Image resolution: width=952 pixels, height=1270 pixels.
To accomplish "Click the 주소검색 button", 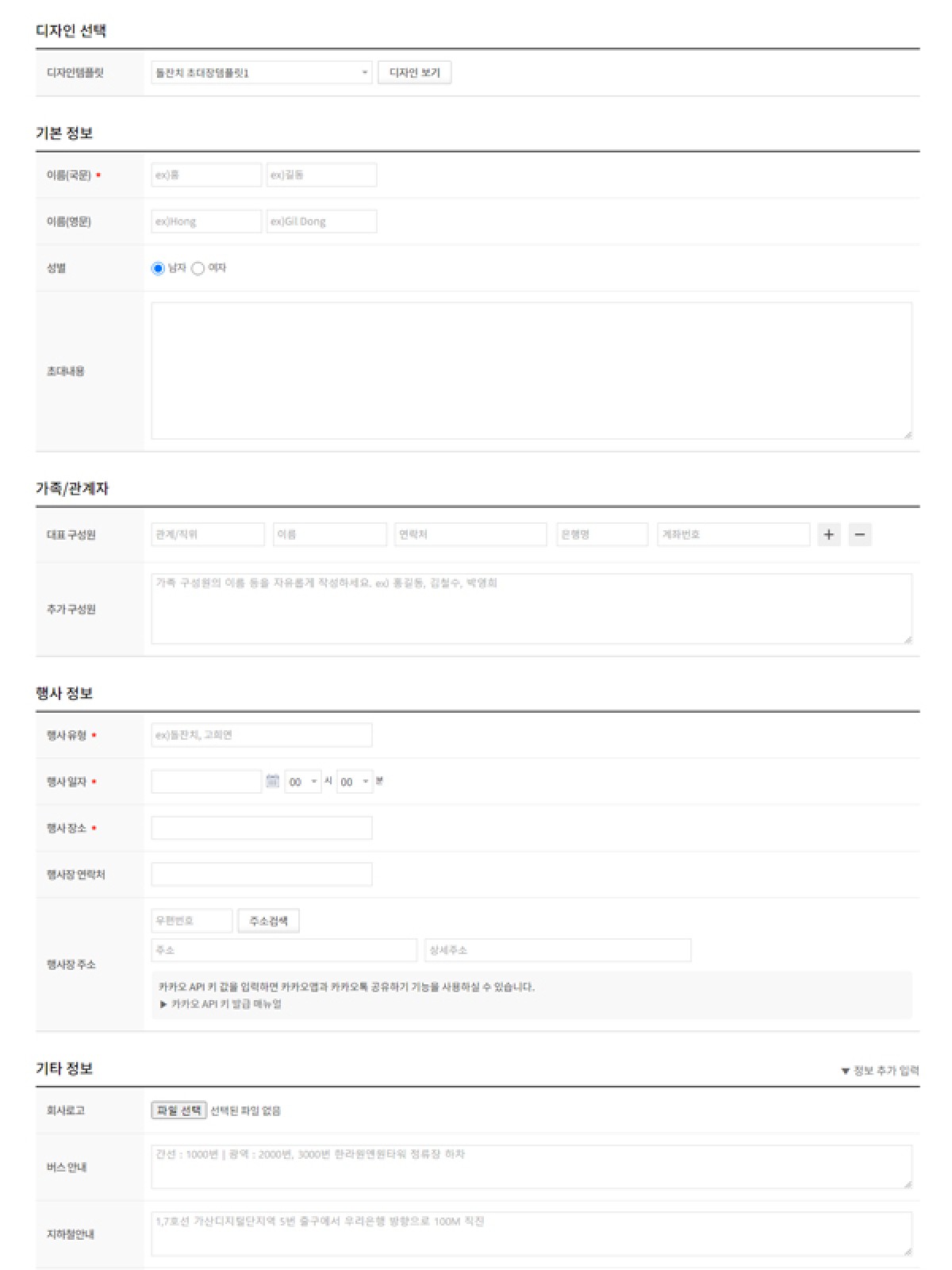I will click(268, 921).
